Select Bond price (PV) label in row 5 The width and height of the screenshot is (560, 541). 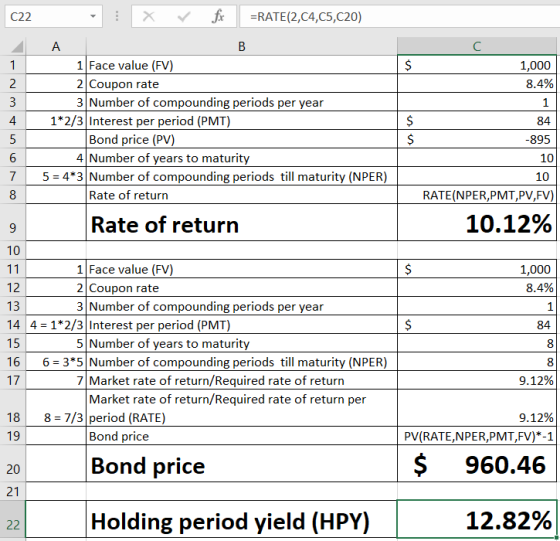click(241, 139)
